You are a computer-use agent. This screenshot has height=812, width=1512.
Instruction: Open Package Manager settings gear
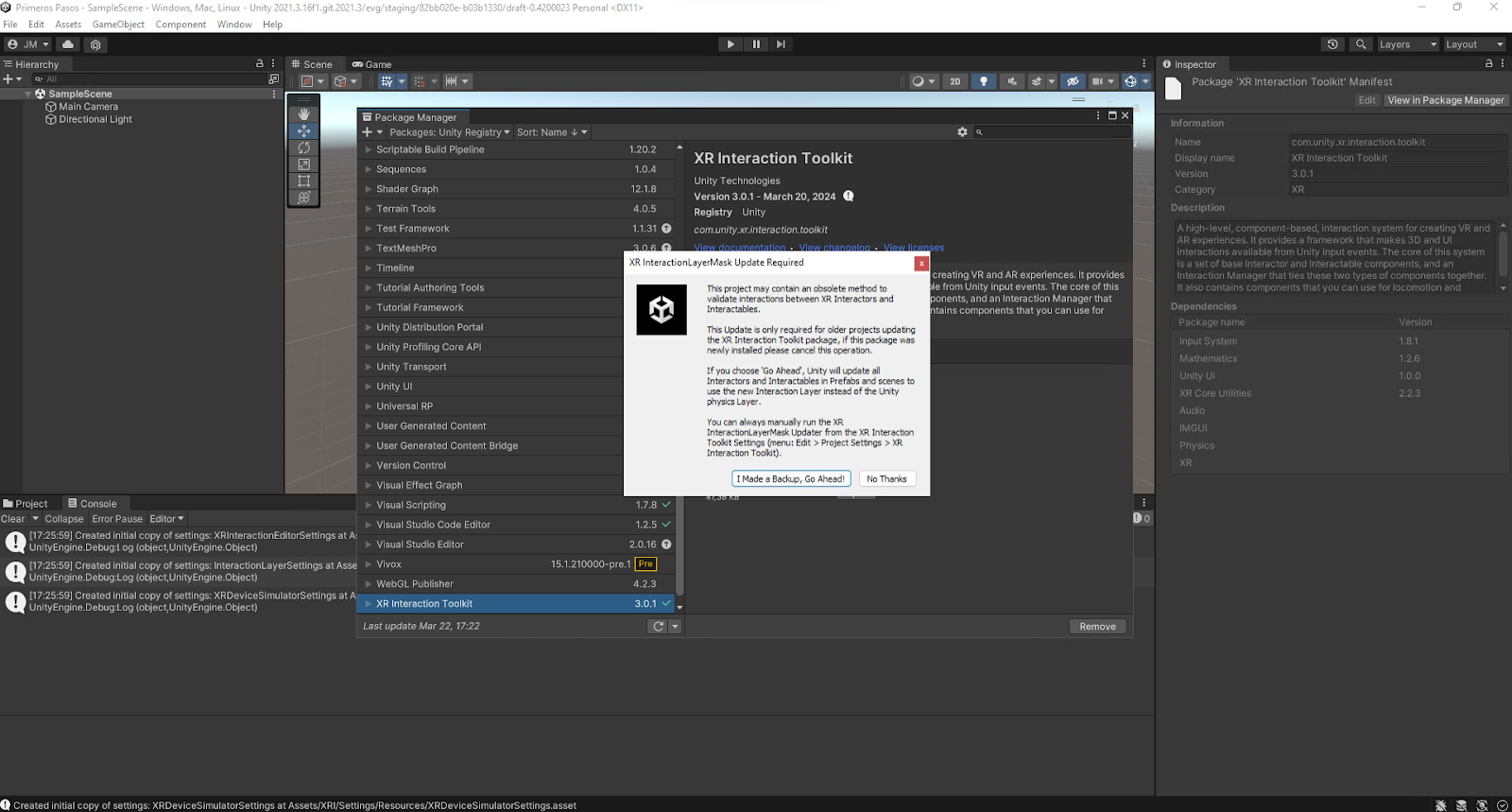pyautogui.click(x=962, y=132)
